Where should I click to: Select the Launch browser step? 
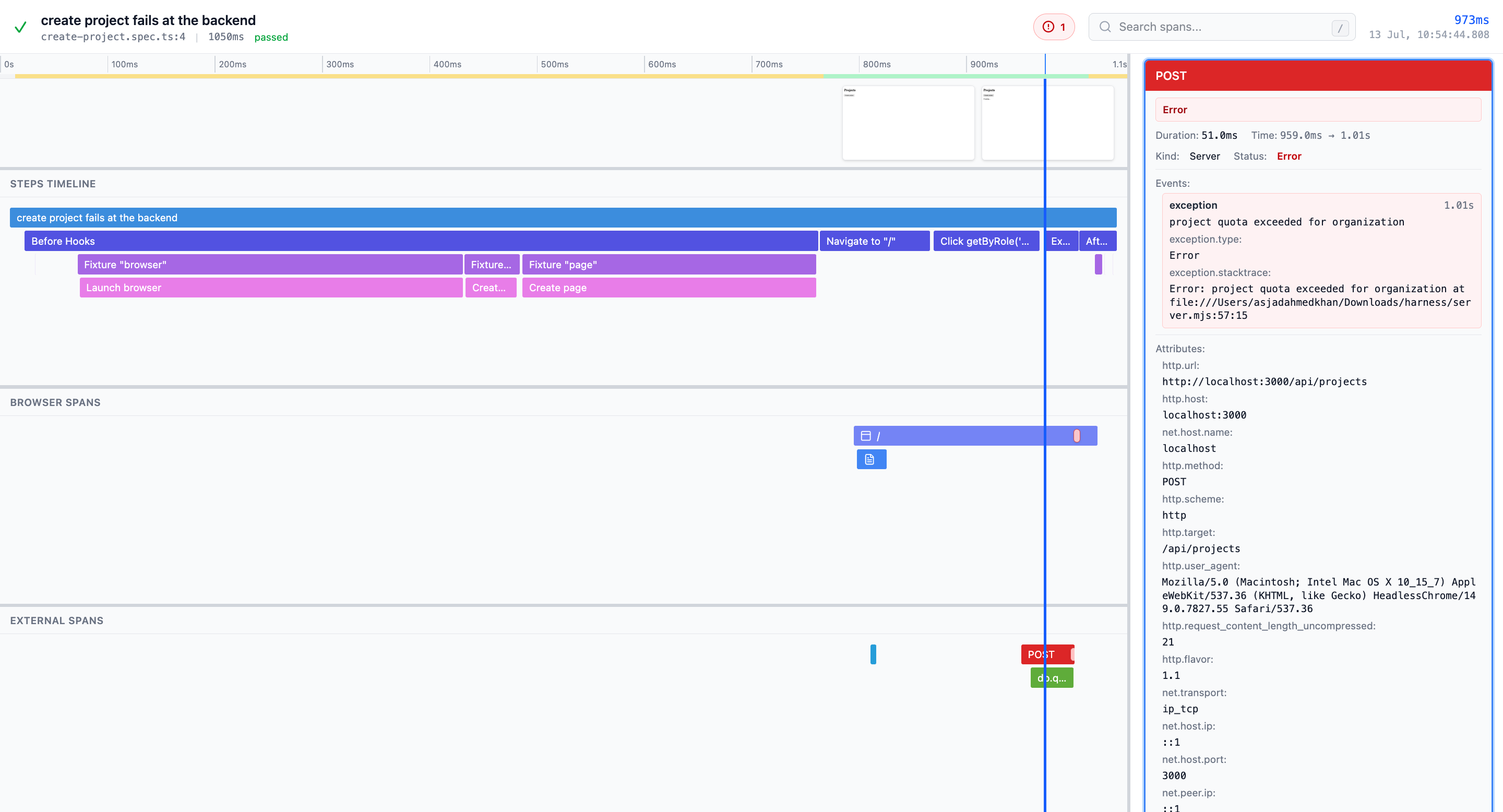271,288
